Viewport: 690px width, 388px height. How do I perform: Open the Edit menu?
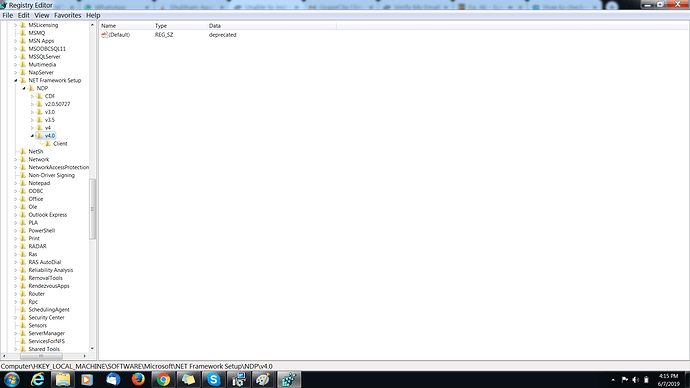click(23, 15)
